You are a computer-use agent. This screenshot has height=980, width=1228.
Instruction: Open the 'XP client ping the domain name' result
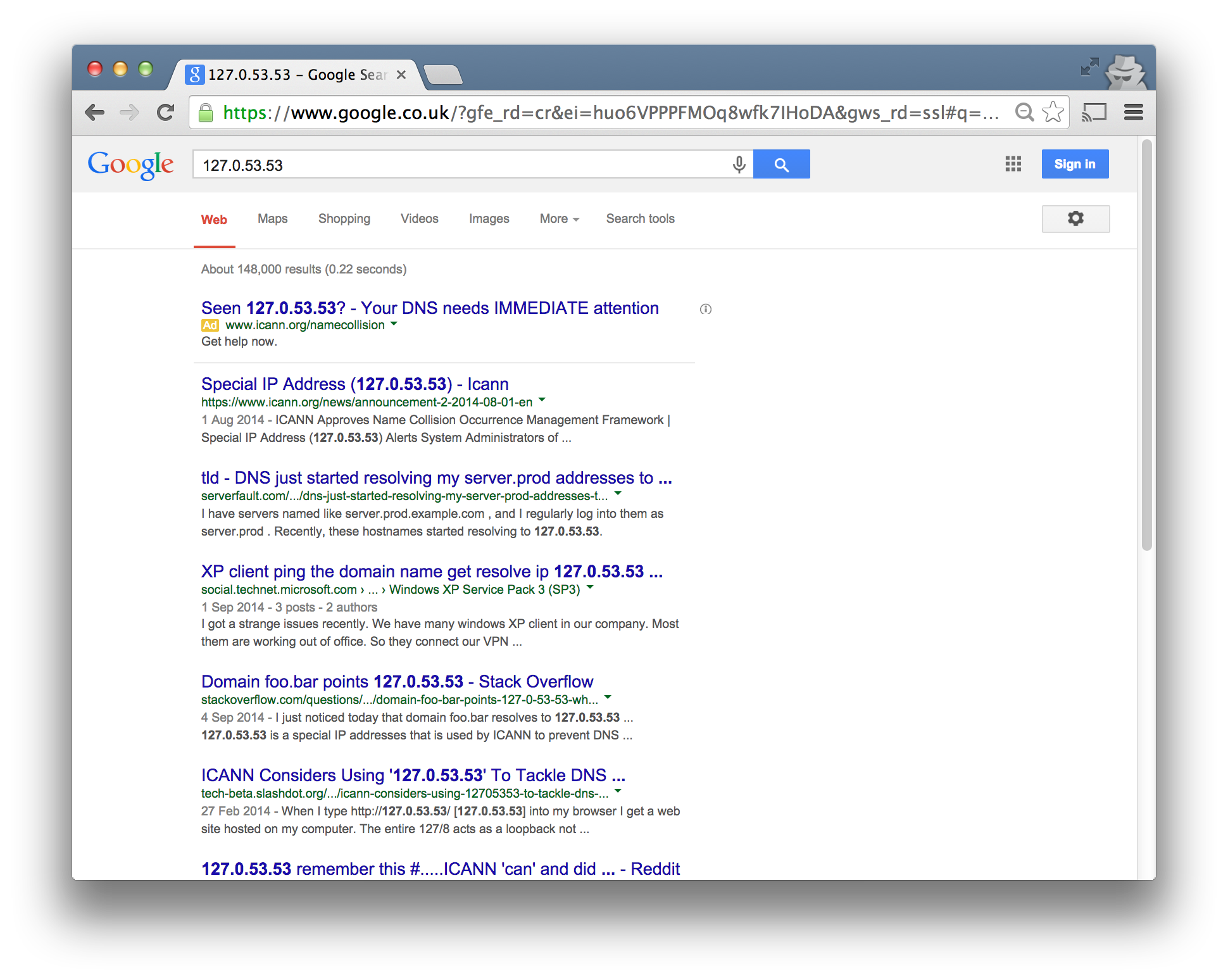(432, 572)
